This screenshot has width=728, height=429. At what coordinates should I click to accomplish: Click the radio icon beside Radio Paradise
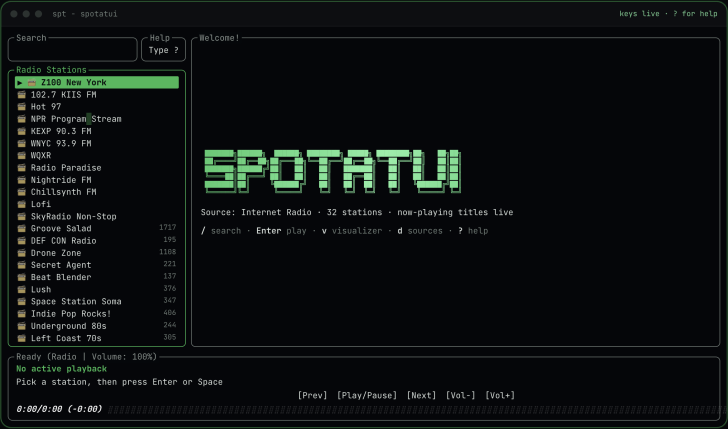click(21, 168)
